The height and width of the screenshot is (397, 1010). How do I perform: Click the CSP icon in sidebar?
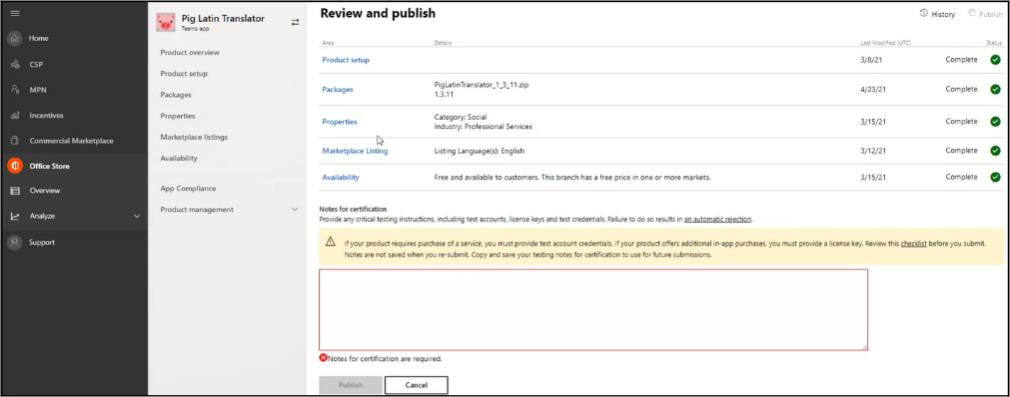(x=15, y=64)
